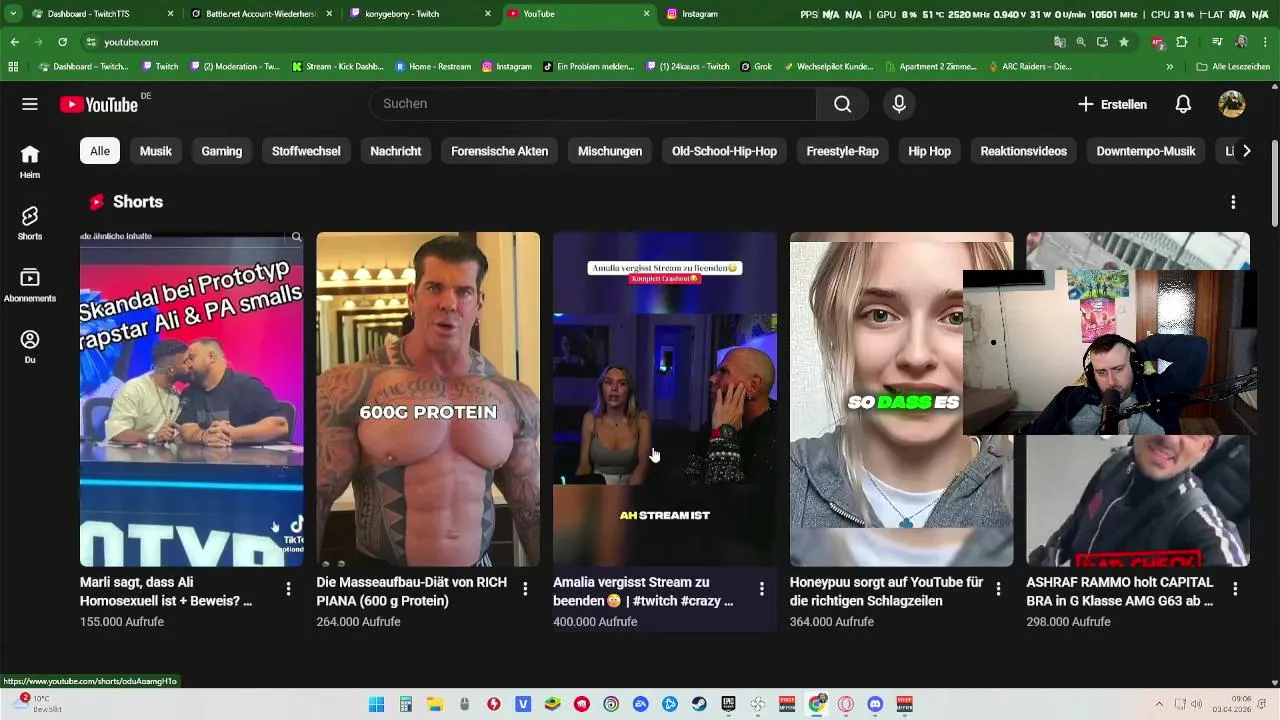Screen dimensions: 1280x720
Task: Select the Reaktionsvideos filter chip
Action: (1024, 151)
